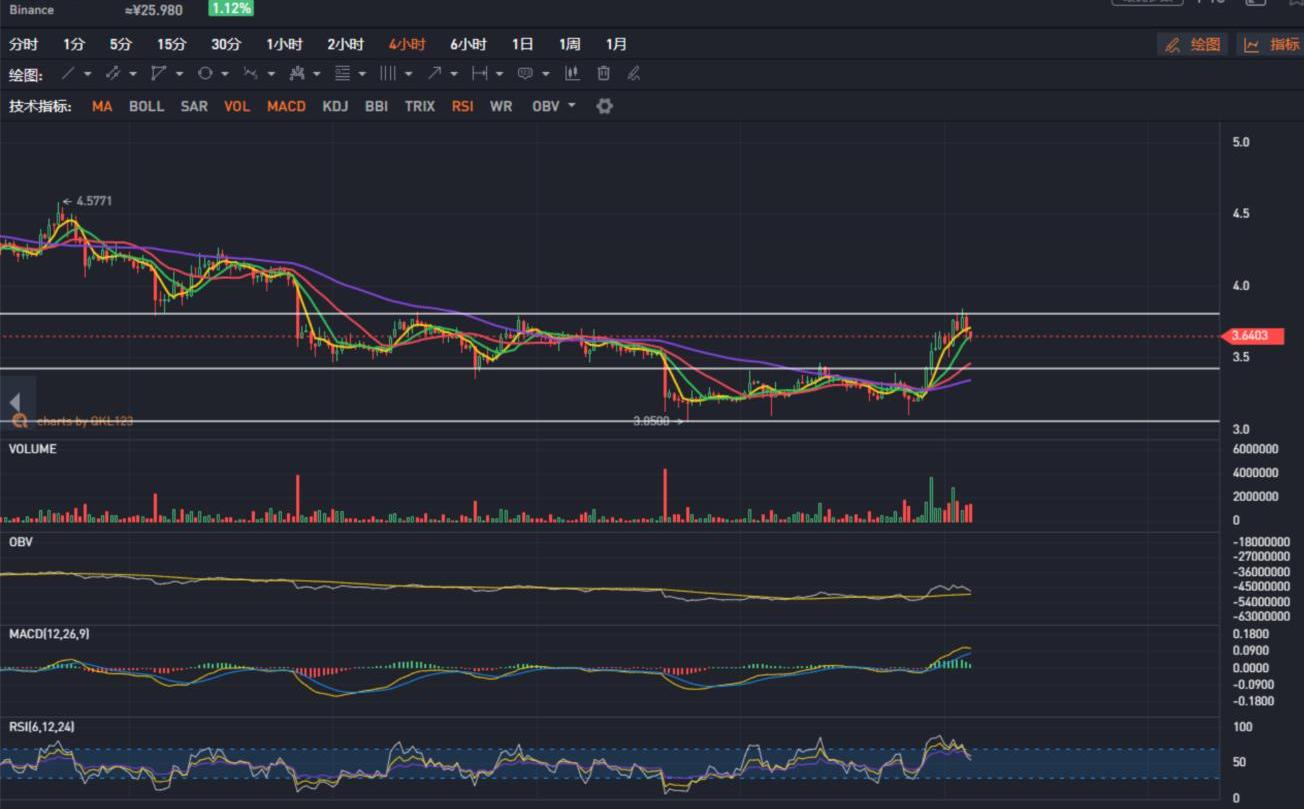Expand the OBV indicator dropdown arrow
The width and height of the screenshot is (1304, 809).
coord(572,106)
